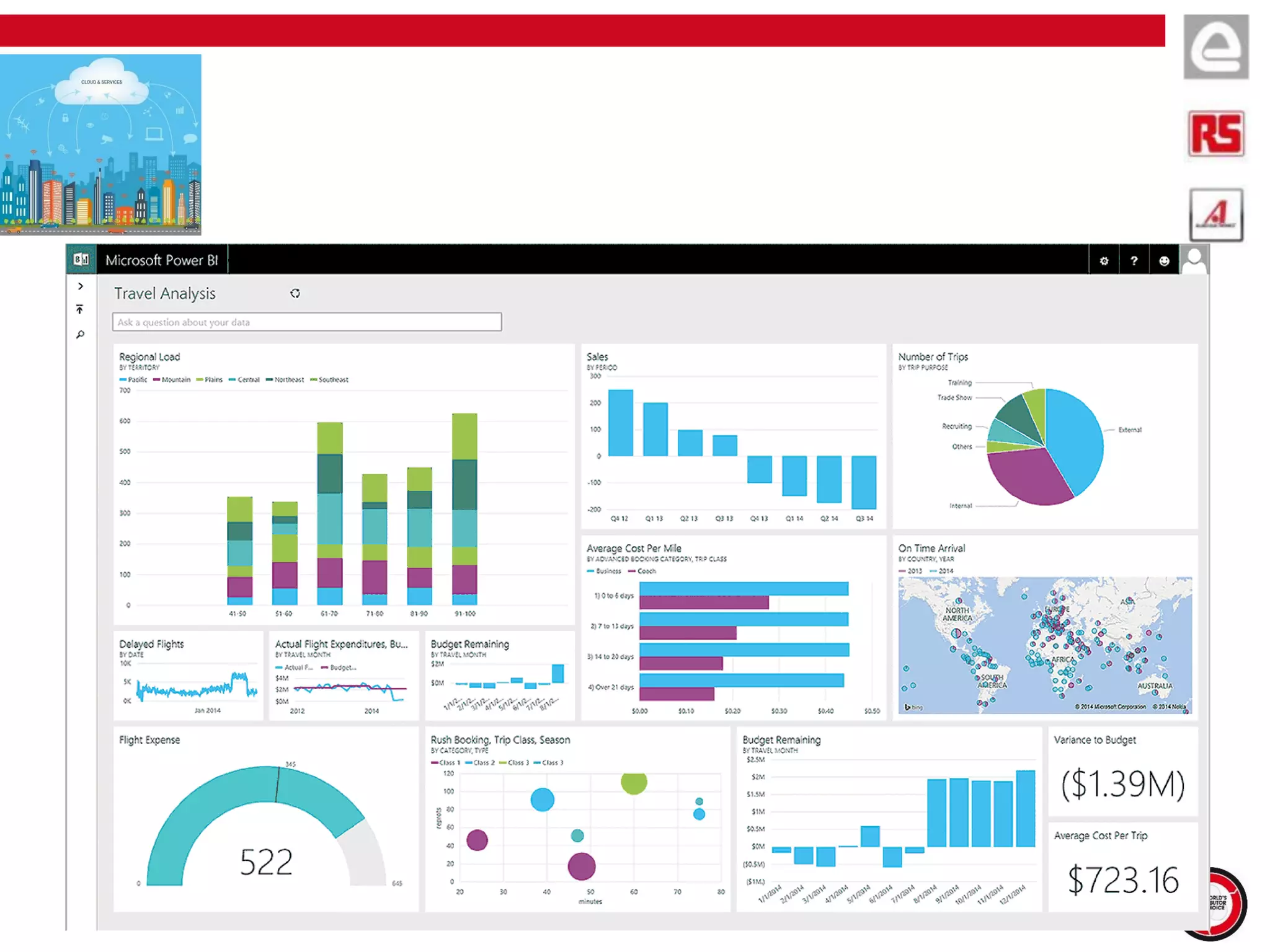Toggle the Pacific legend item in Regional Load

(134, 379)
